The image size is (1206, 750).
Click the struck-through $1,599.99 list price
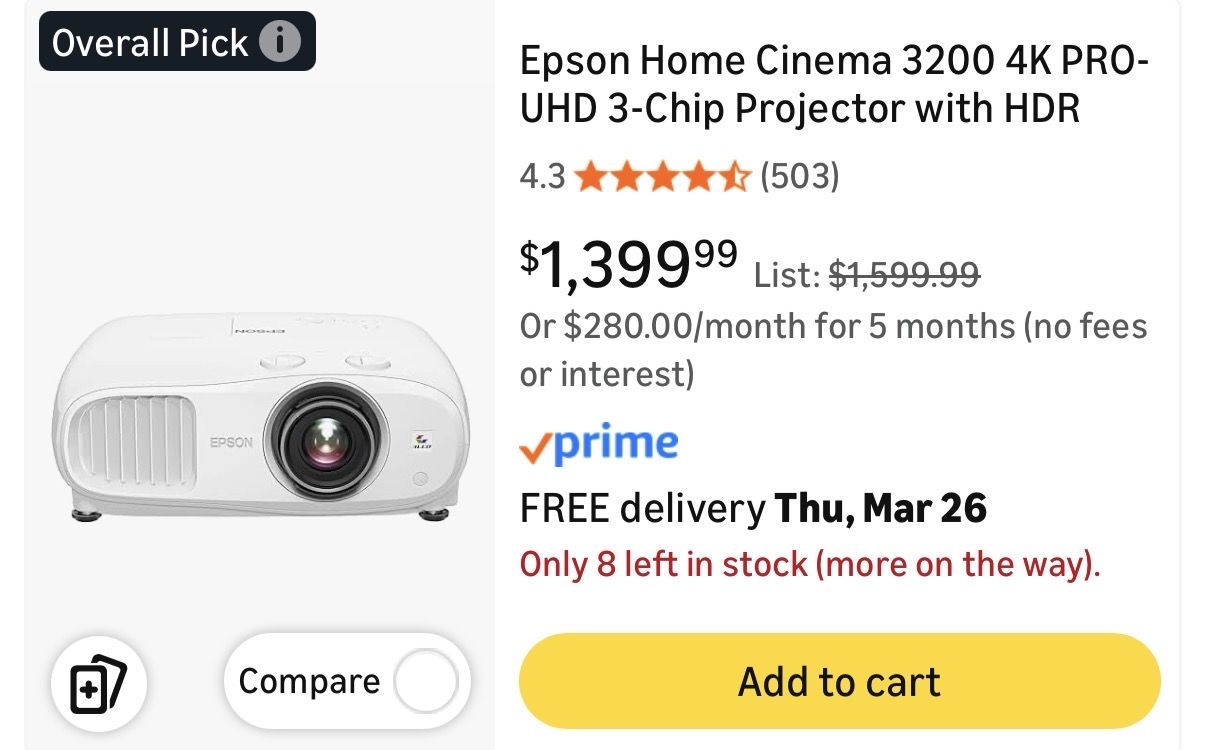pos(904,274)
